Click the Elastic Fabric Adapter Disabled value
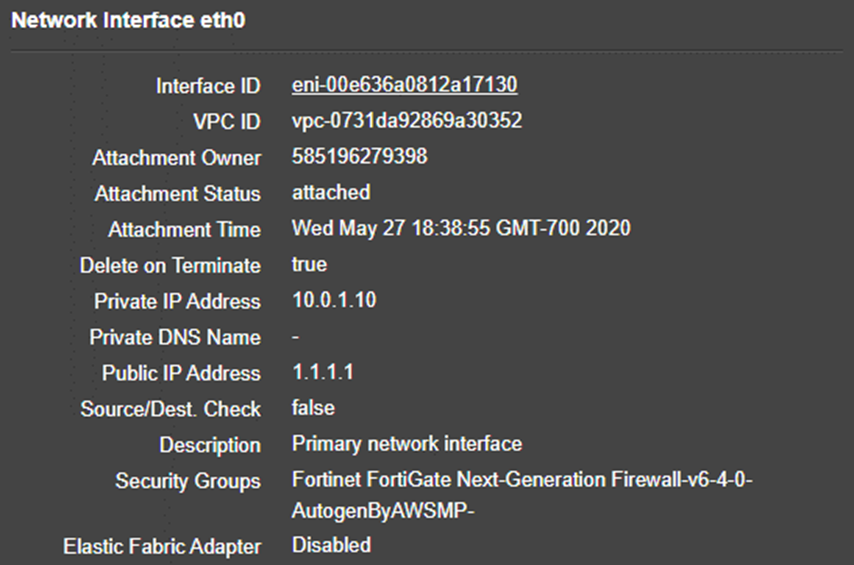 (x=331, y=546)
